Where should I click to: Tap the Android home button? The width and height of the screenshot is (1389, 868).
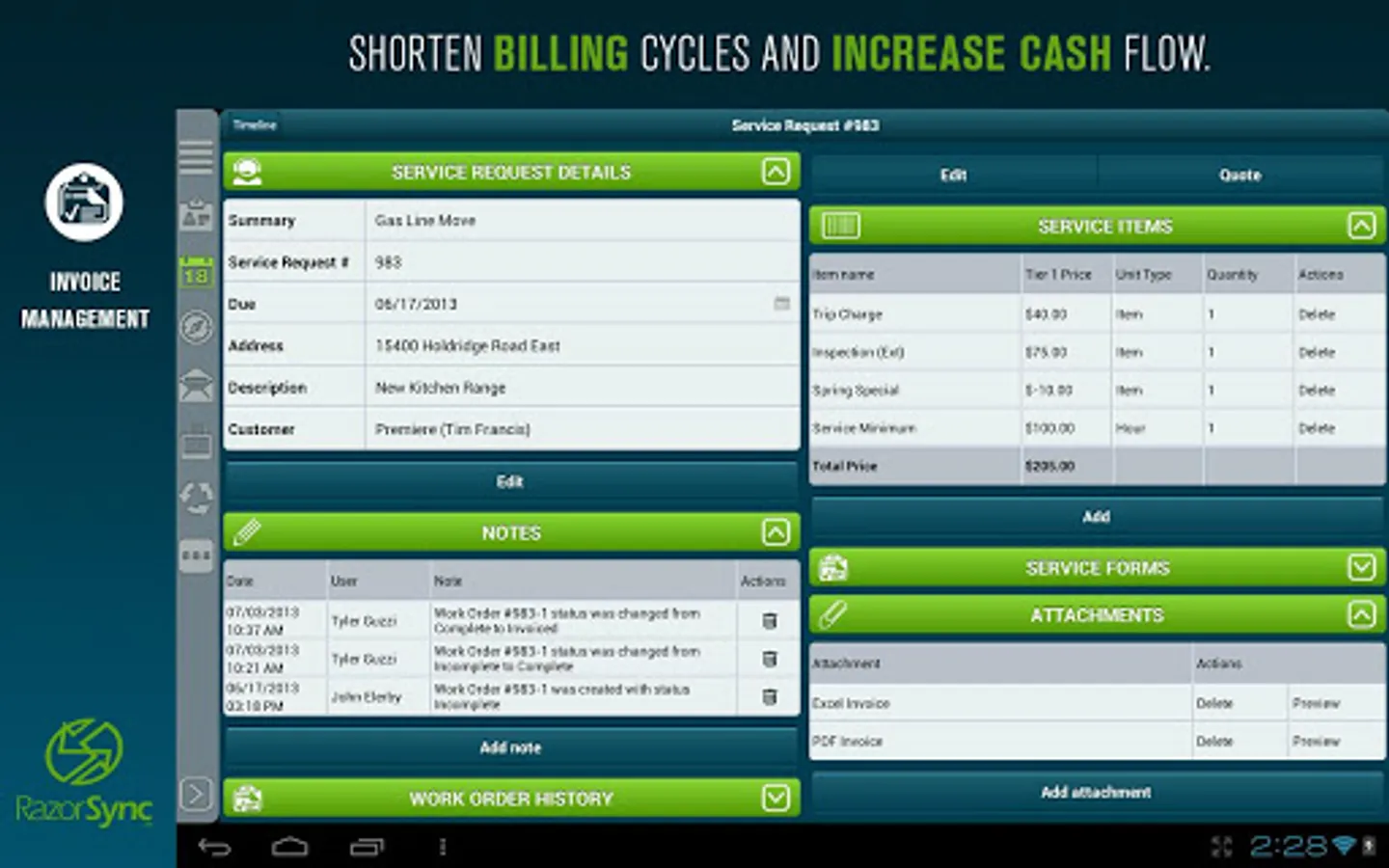pos(289,847)
